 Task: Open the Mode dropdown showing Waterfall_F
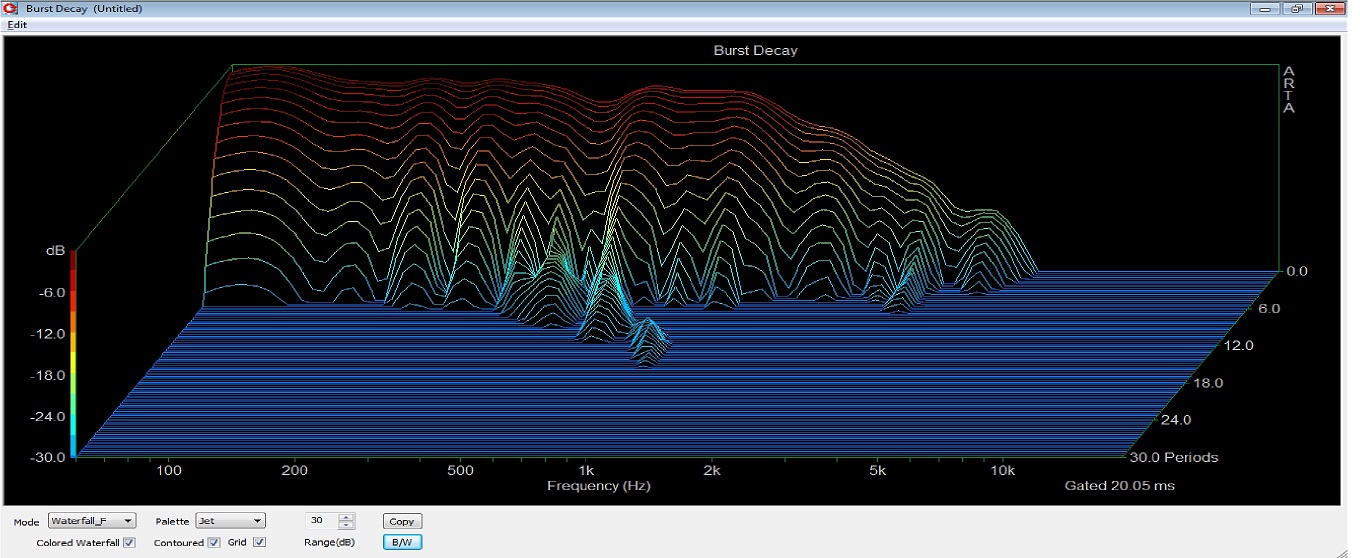91,521
